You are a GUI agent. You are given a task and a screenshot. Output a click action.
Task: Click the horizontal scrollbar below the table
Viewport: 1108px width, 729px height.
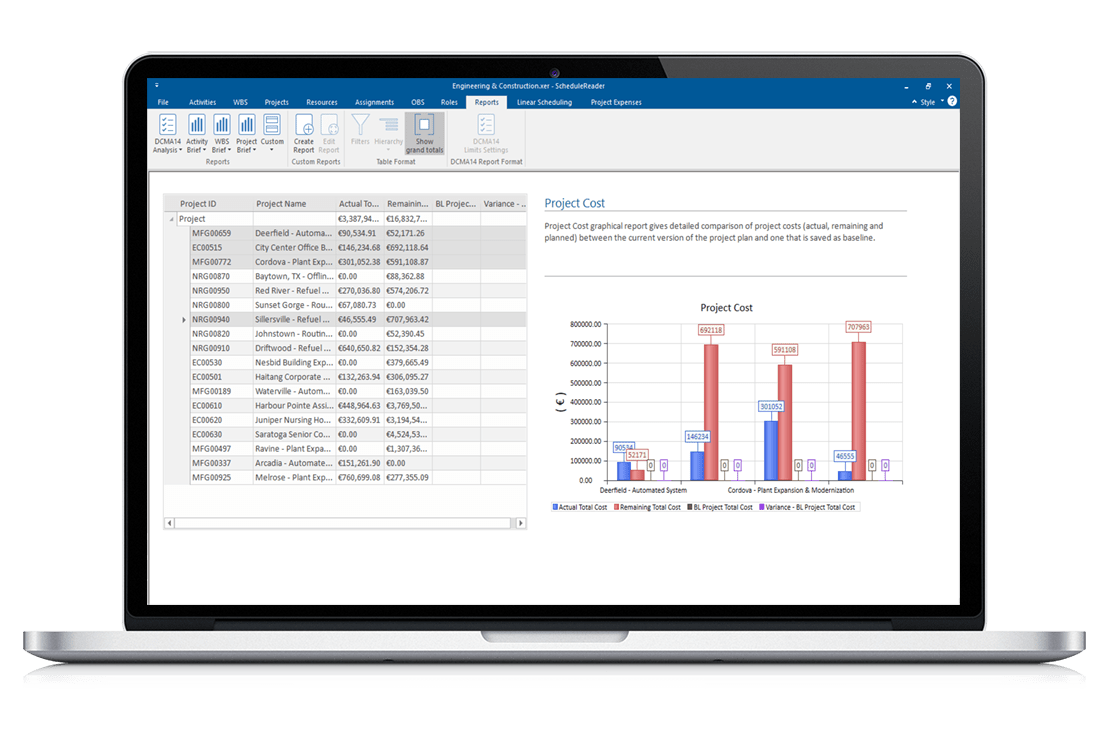[x=340, y=522]
